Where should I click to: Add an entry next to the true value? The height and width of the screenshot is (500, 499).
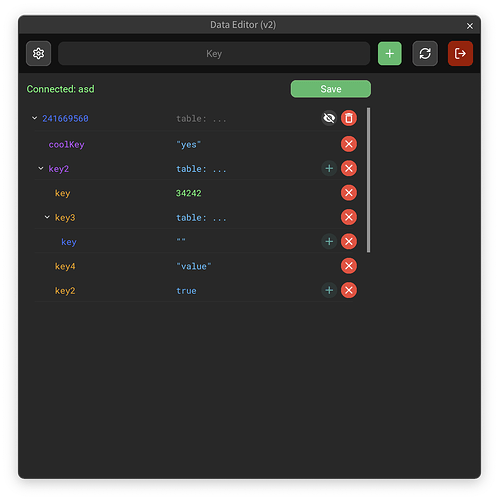tap(329, 290)
